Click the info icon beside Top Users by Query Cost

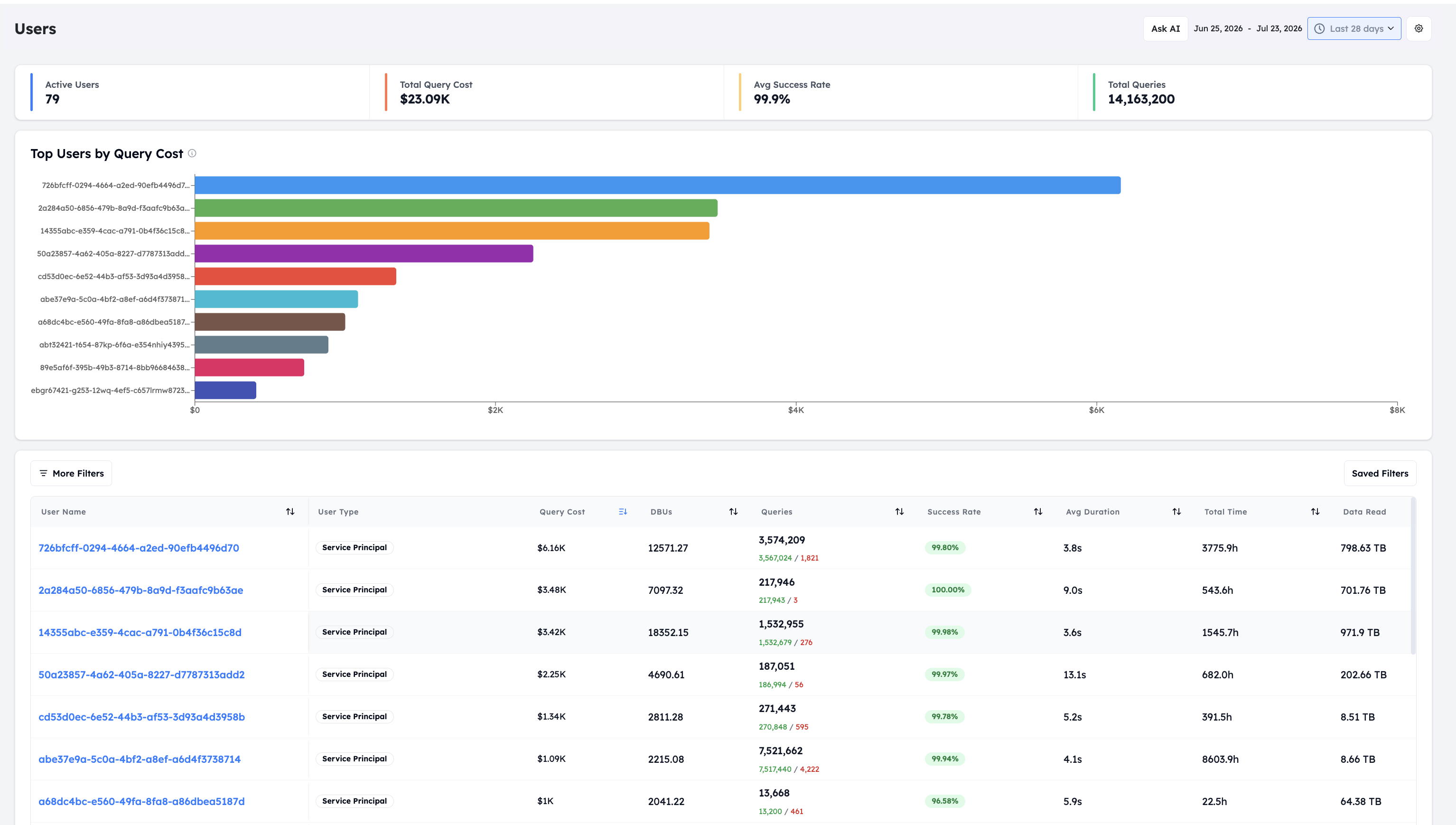point(192,153)
